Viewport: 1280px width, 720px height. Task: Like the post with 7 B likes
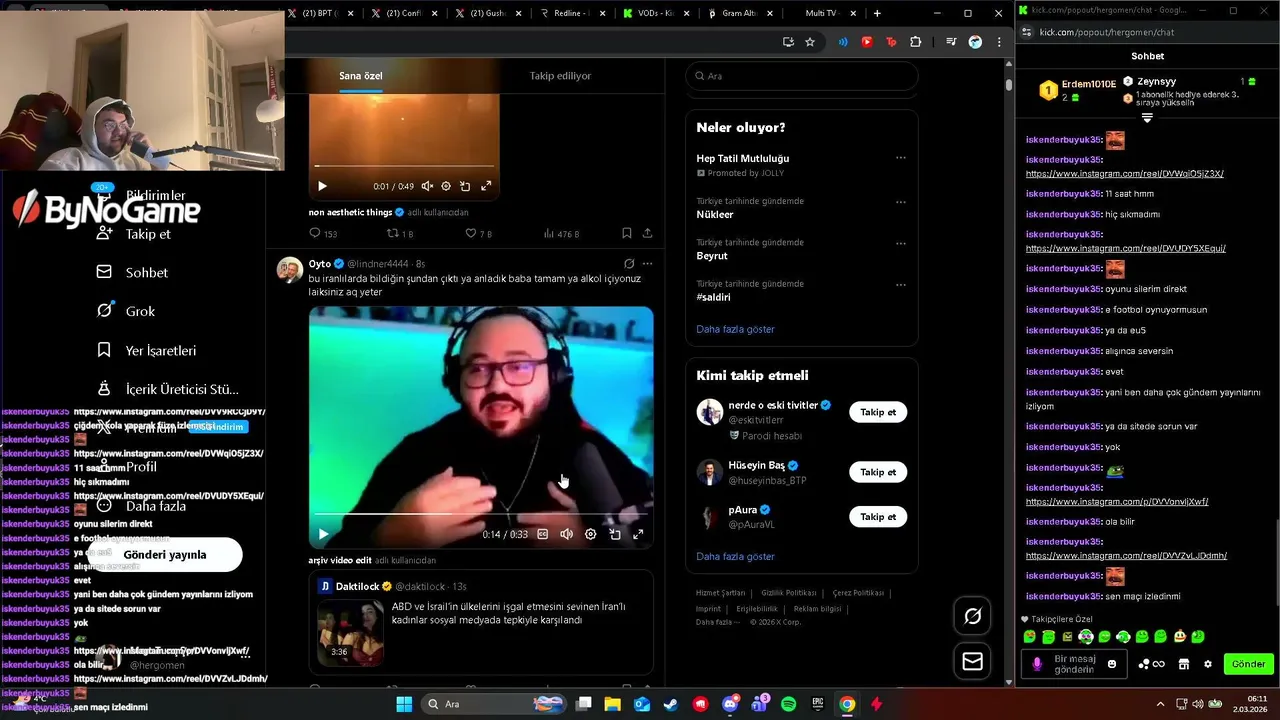pos(478,233)
